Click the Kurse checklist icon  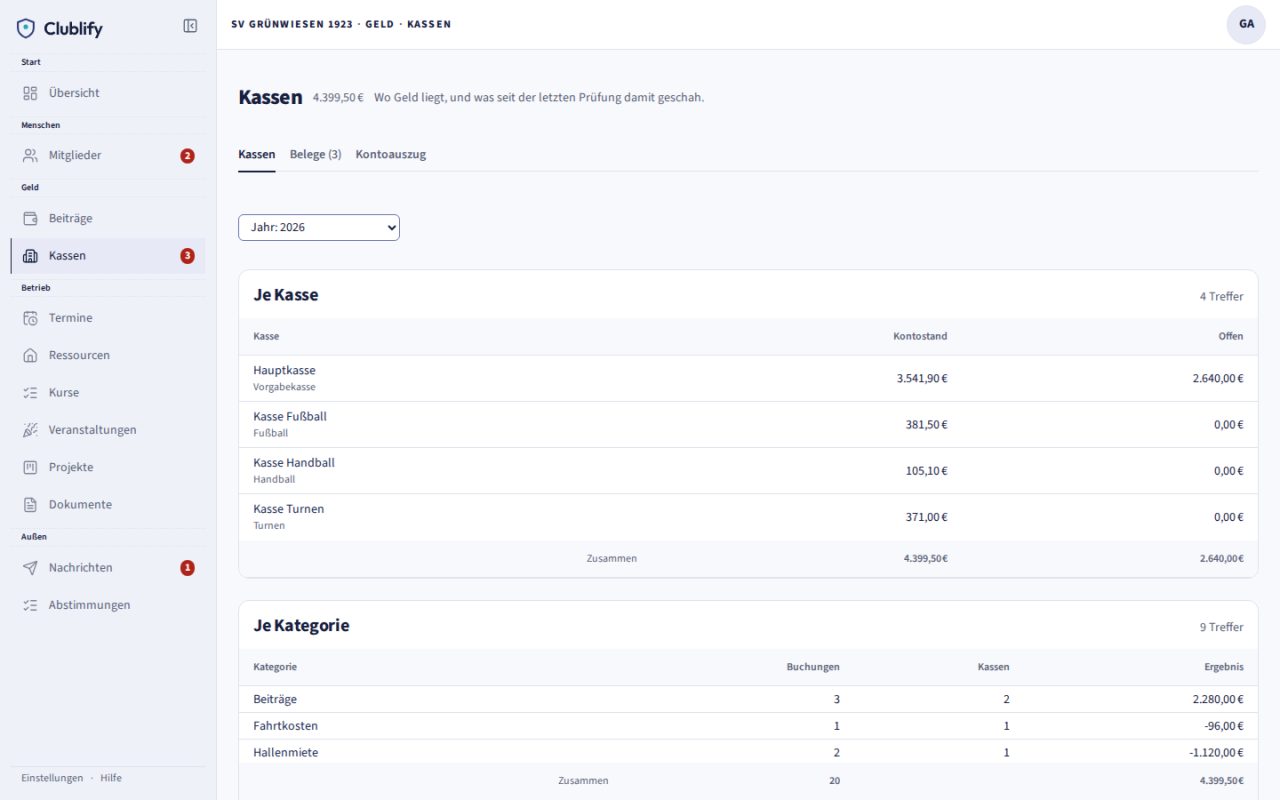[x=30, y=393]
